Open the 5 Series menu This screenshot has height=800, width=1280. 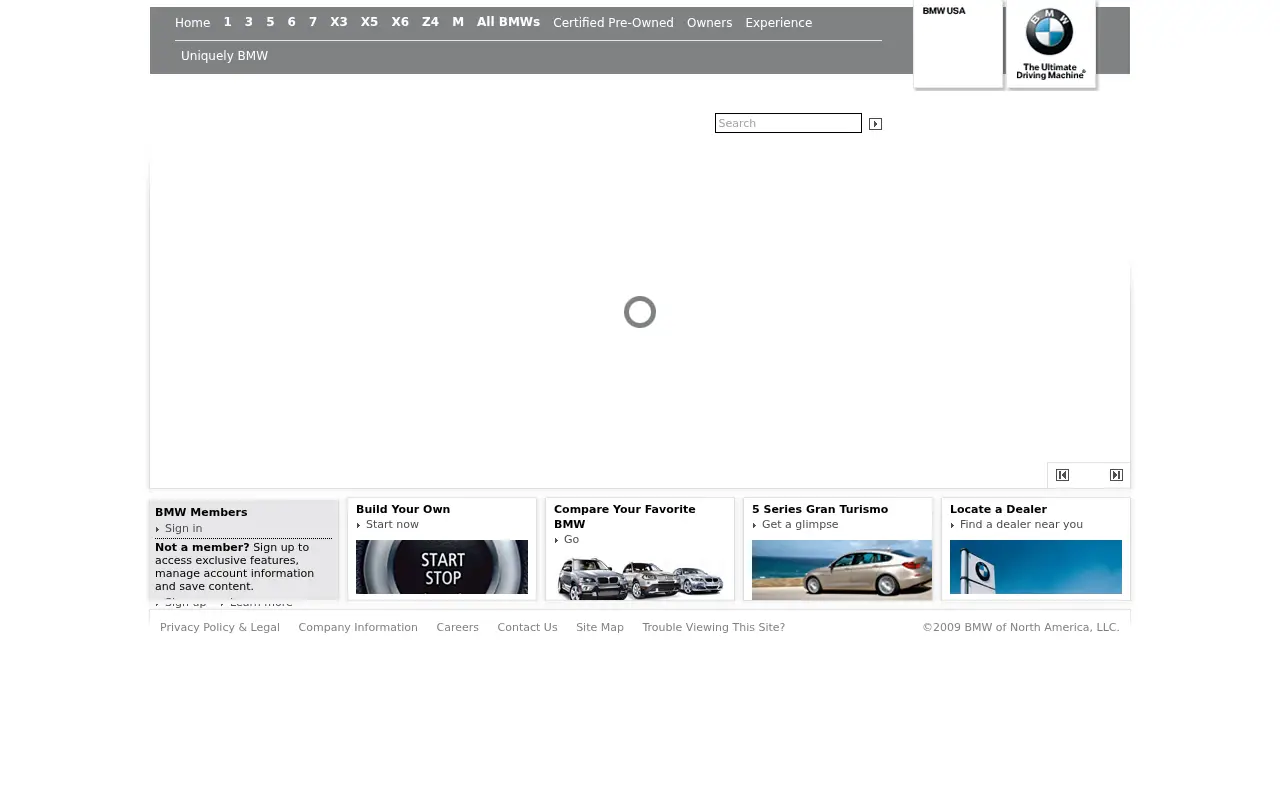click(x=270, y=22)
